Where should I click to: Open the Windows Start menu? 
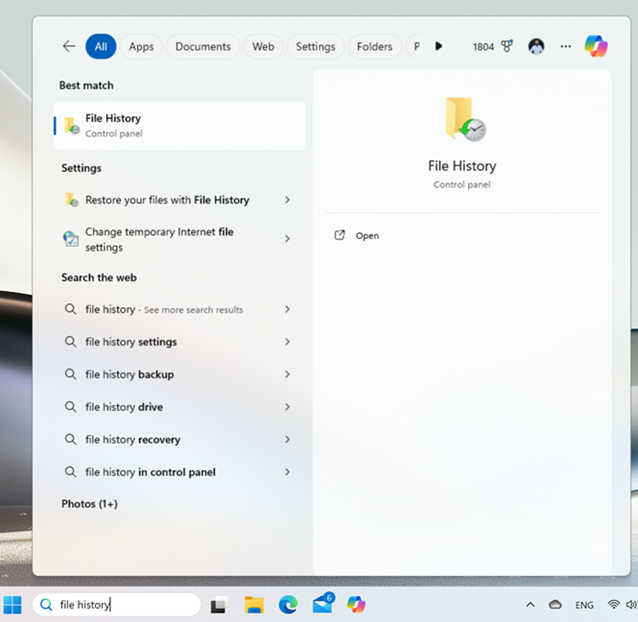click(x=12, y=605)
